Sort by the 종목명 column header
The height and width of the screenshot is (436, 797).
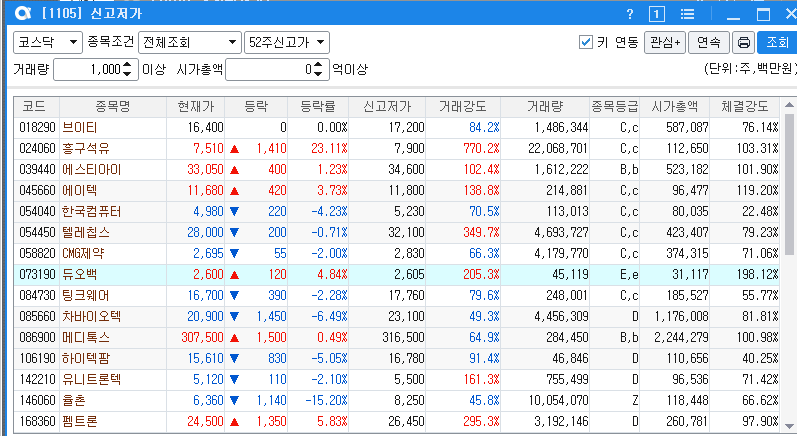(113, 107)
